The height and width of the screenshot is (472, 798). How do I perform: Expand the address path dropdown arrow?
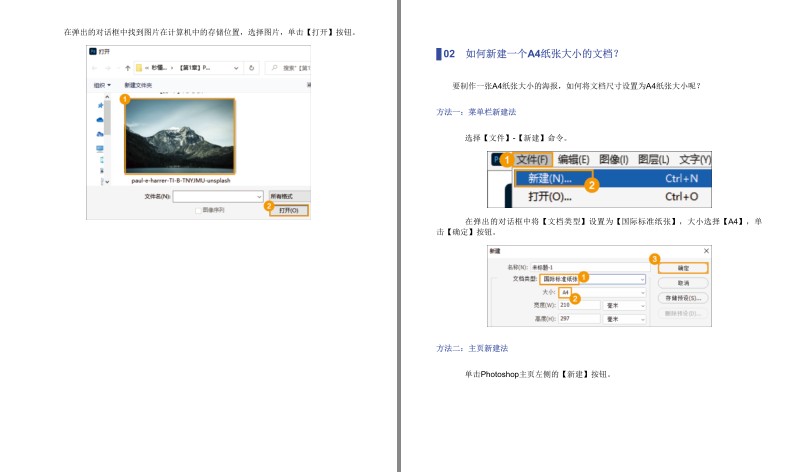pyautogui.click(x=236, y=68)
